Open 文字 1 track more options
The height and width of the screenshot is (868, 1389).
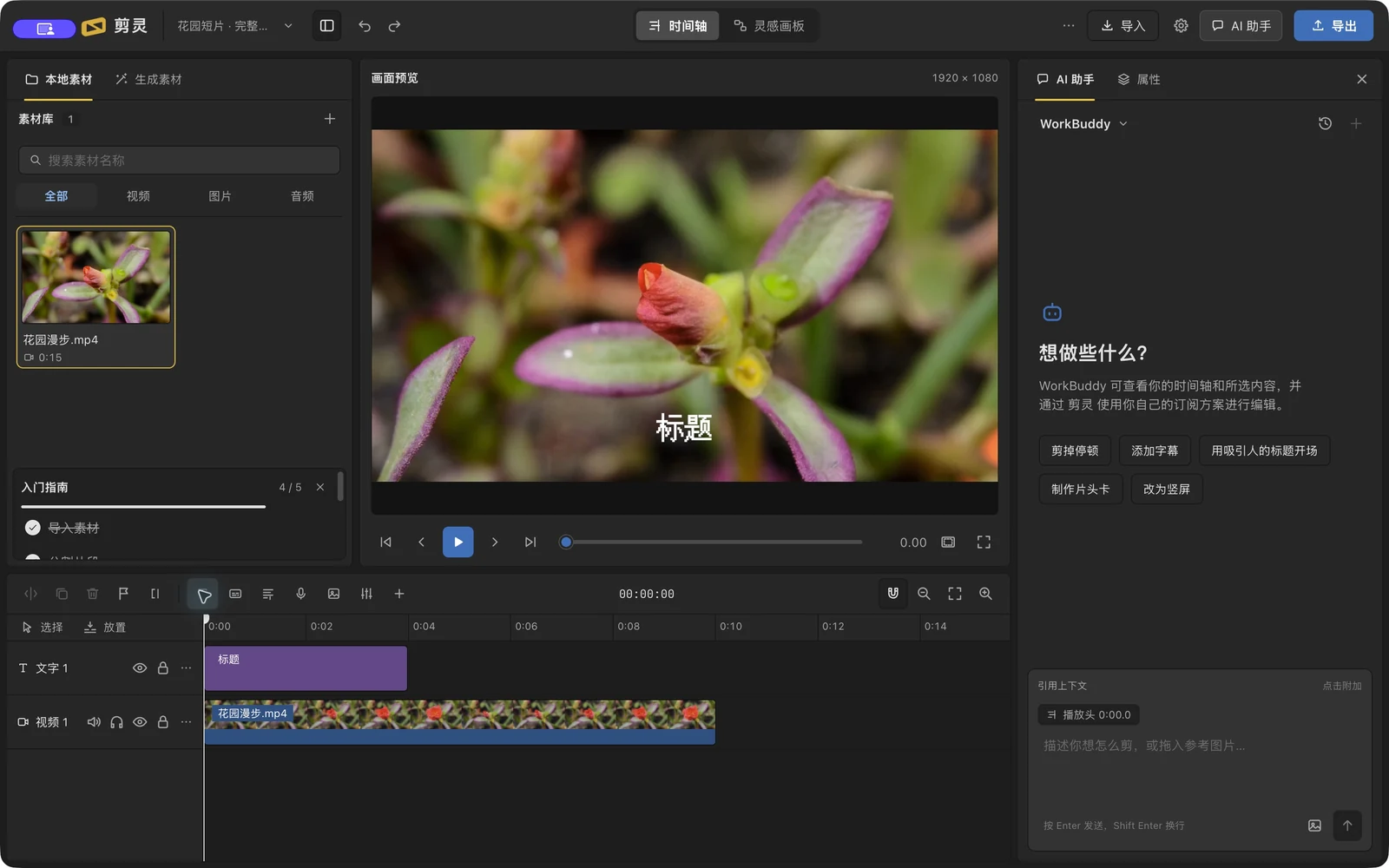coord(186,668)
